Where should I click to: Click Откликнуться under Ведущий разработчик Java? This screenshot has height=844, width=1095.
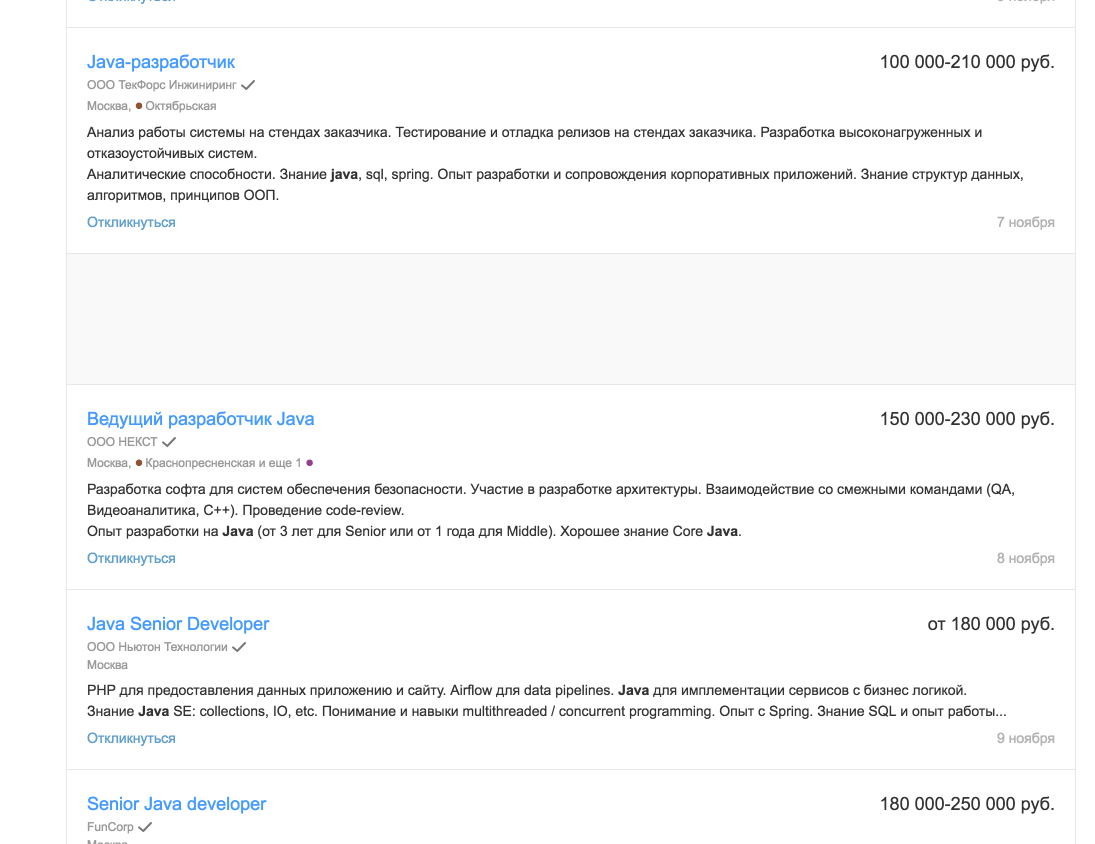(x=131, y=558)
